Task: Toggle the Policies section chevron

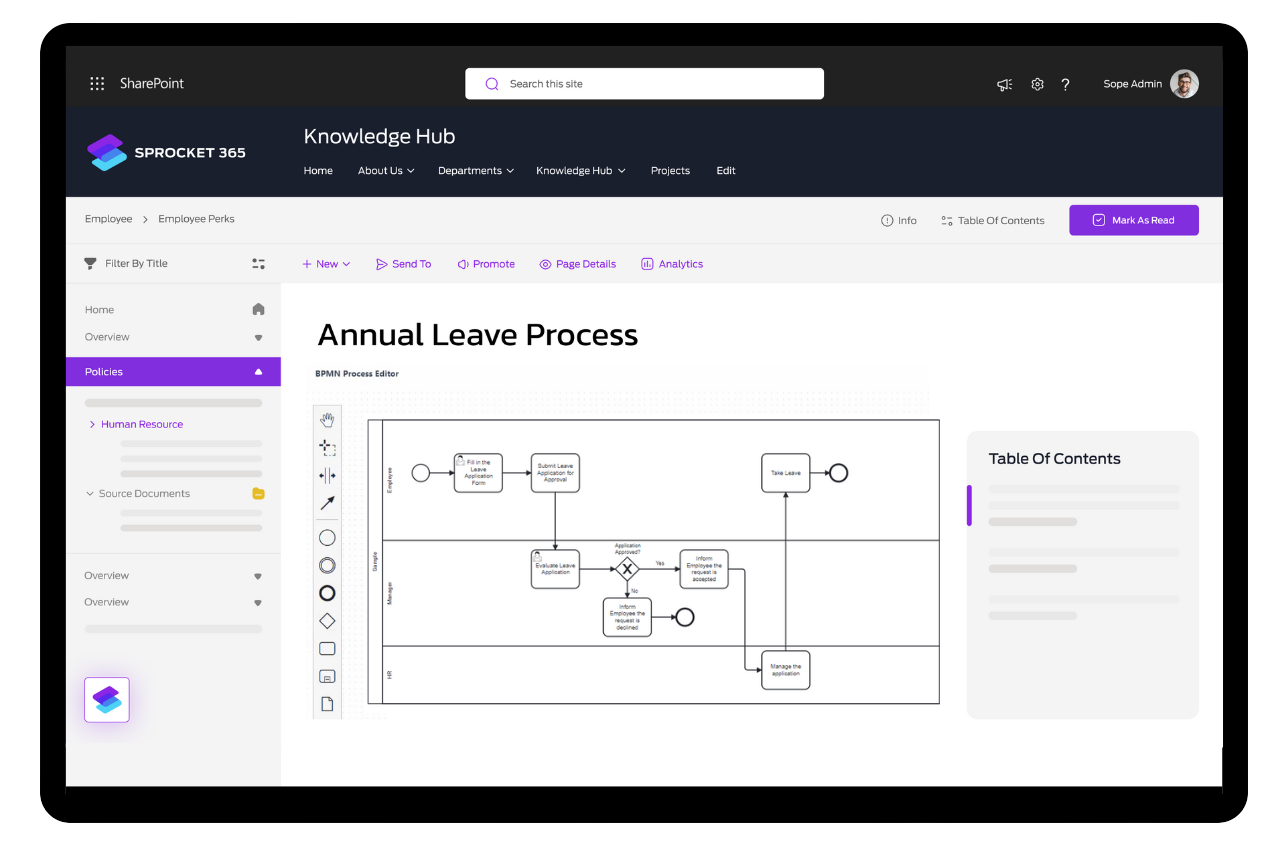Action: tap(258, 371)
